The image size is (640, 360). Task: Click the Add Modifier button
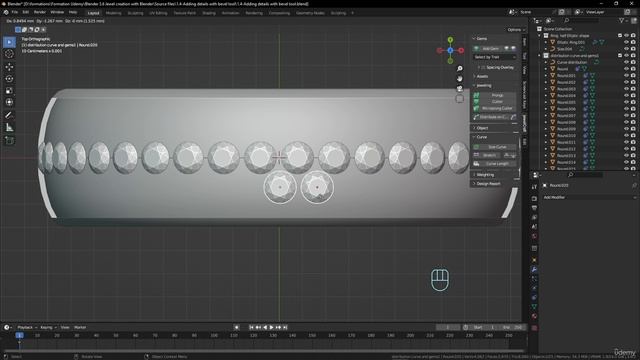pyautogui.click(x=589, y=197)
